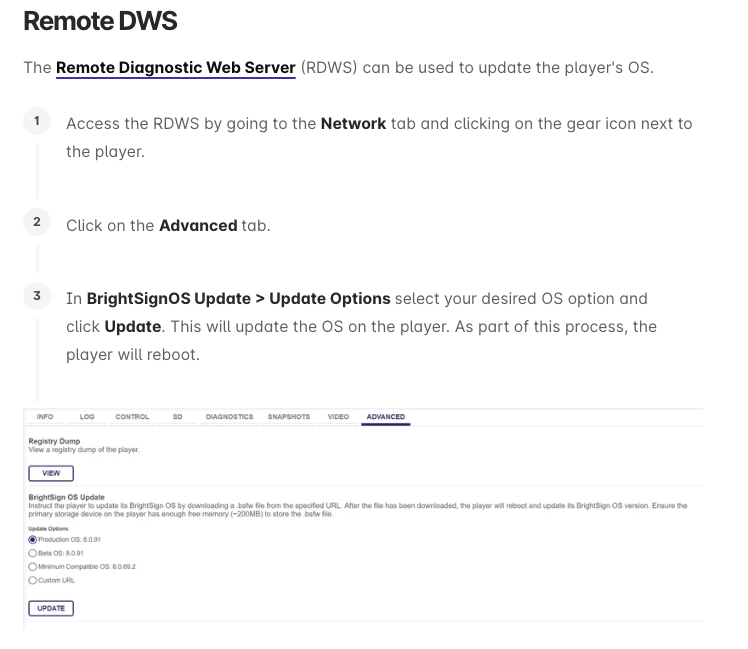Go to the SD tab
The height and width of the screenshot is (649, 748).
point(177,417)
